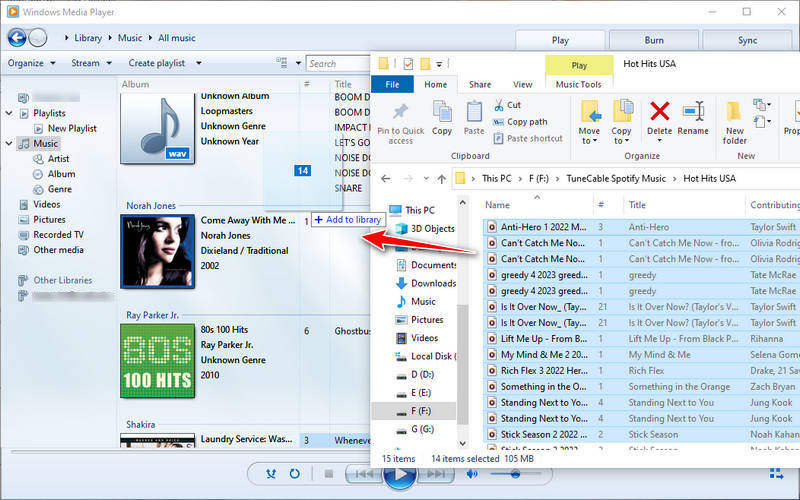Open the Share ribbon tab

pos(480,84)
